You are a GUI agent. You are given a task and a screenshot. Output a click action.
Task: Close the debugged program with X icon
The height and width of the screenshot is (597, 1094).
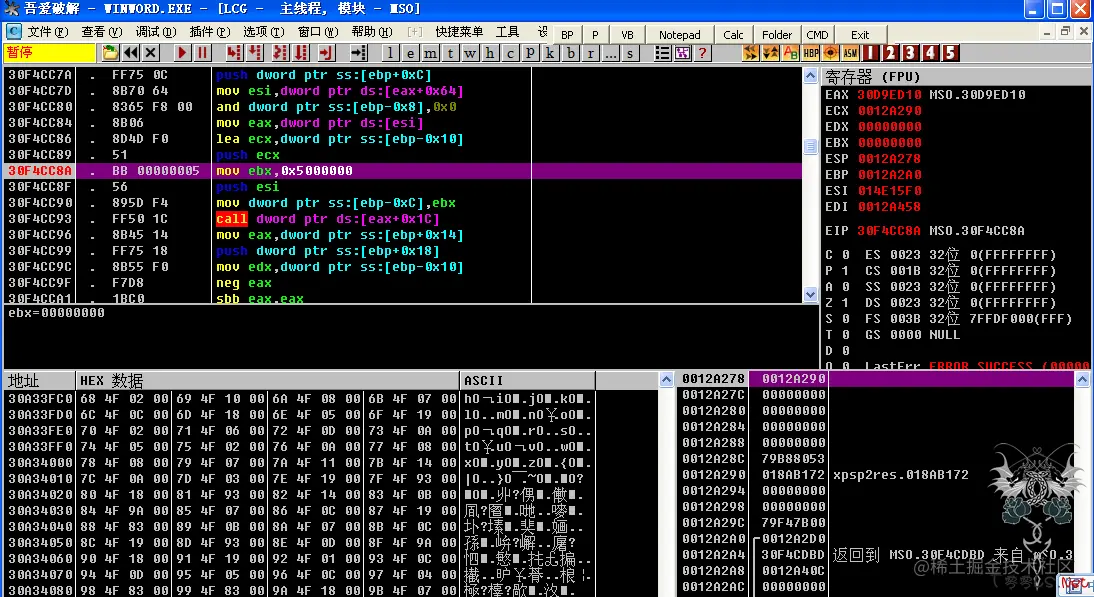pos(151,53)
